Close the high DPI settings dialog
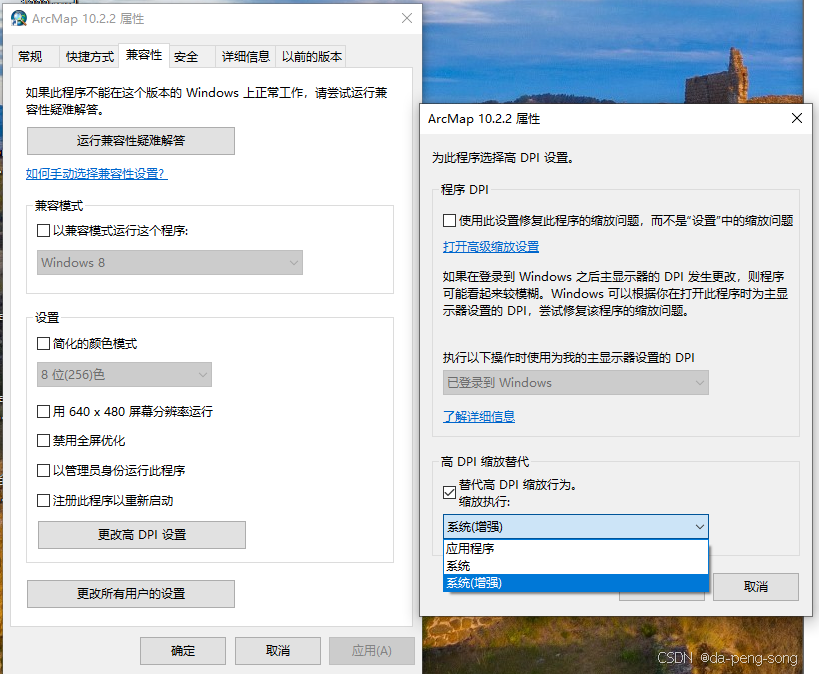 click(x=797, y=118)
